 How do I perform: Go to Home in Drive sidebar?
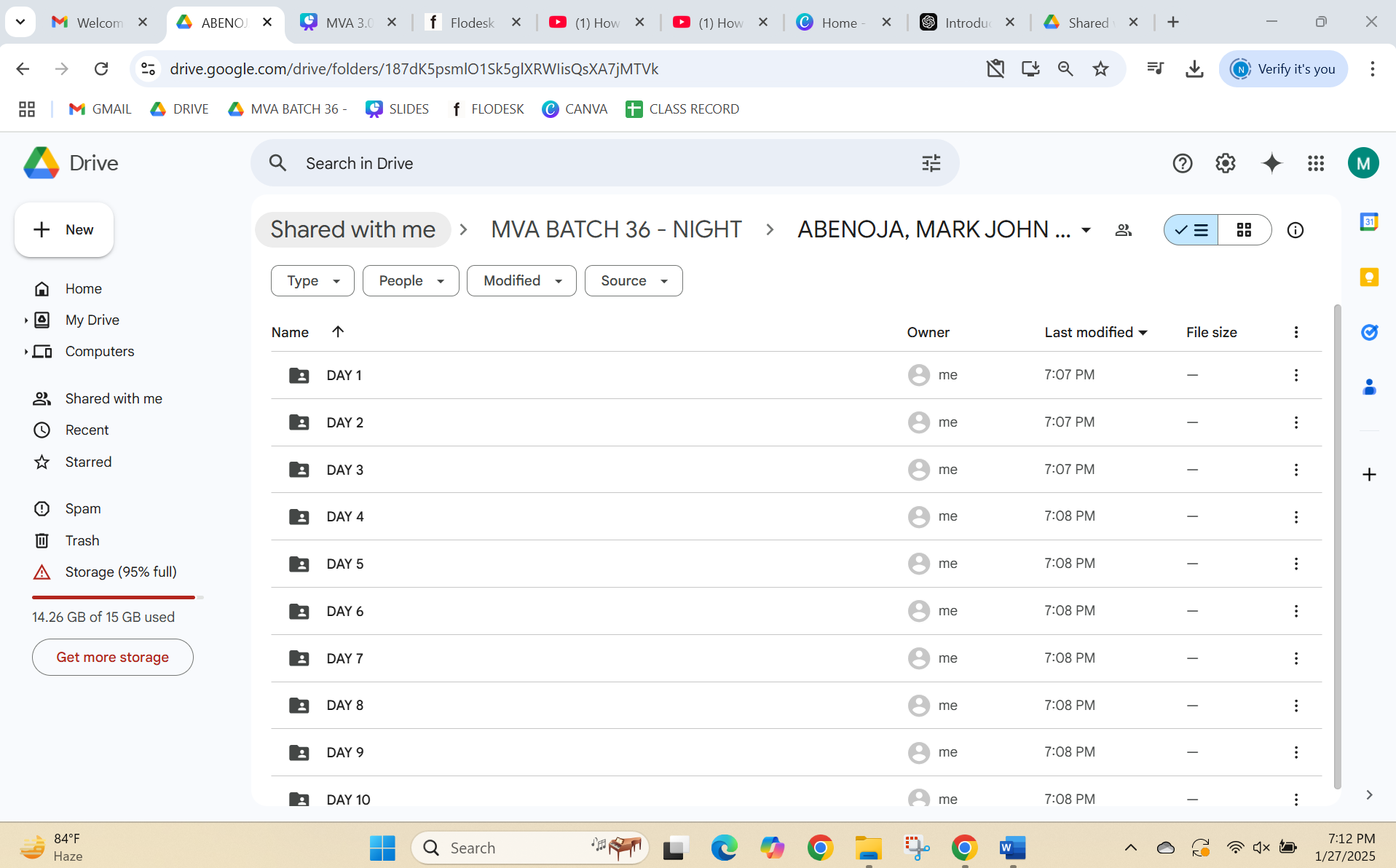point(84,289)
